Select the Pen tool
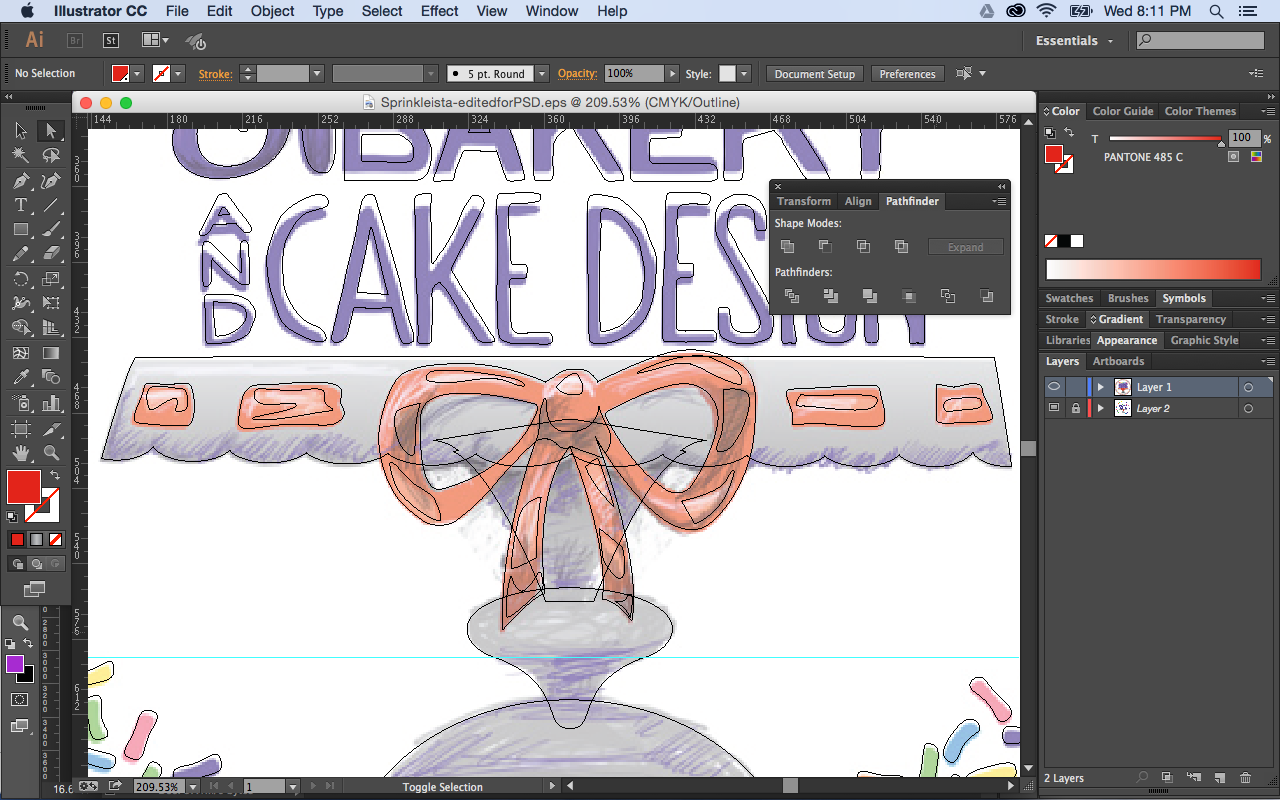 point(20,181)
